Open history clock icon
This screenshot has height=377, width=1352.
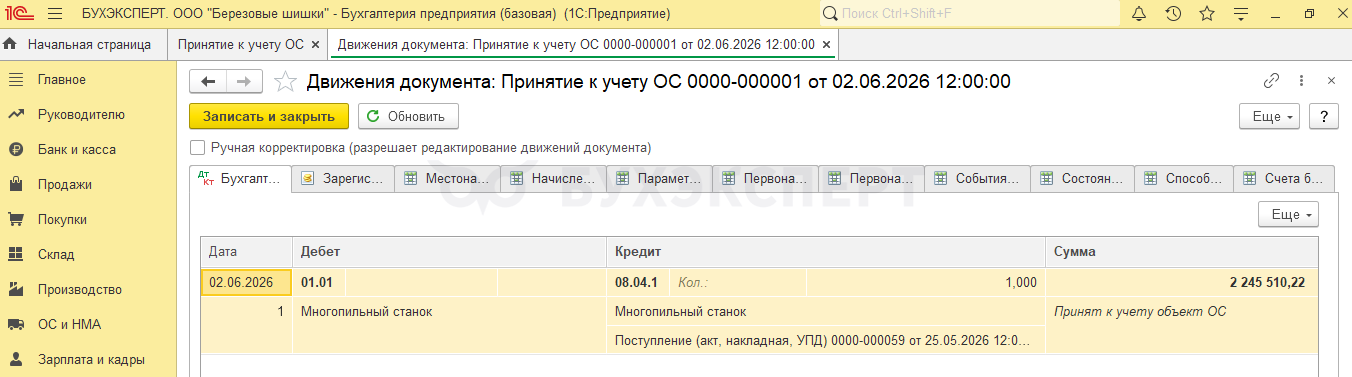point(1173,14)
